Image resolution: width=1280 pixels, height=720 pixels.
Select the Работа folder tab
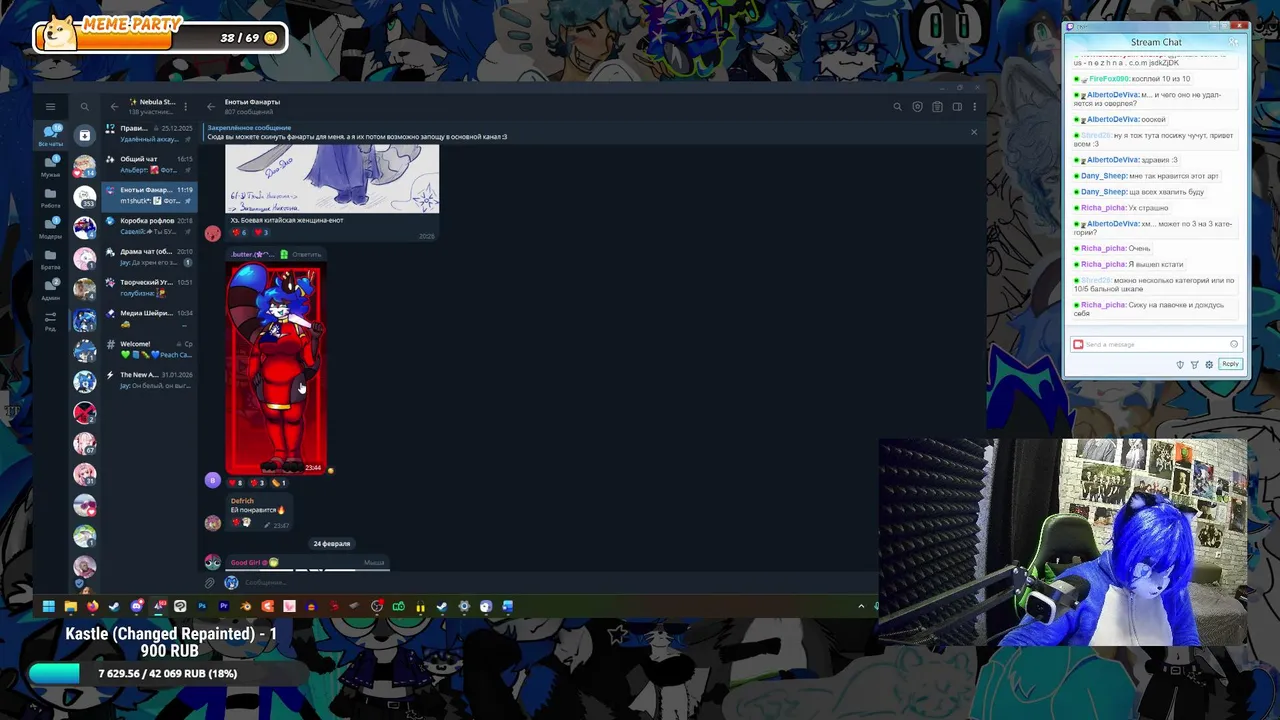point(50,197)
